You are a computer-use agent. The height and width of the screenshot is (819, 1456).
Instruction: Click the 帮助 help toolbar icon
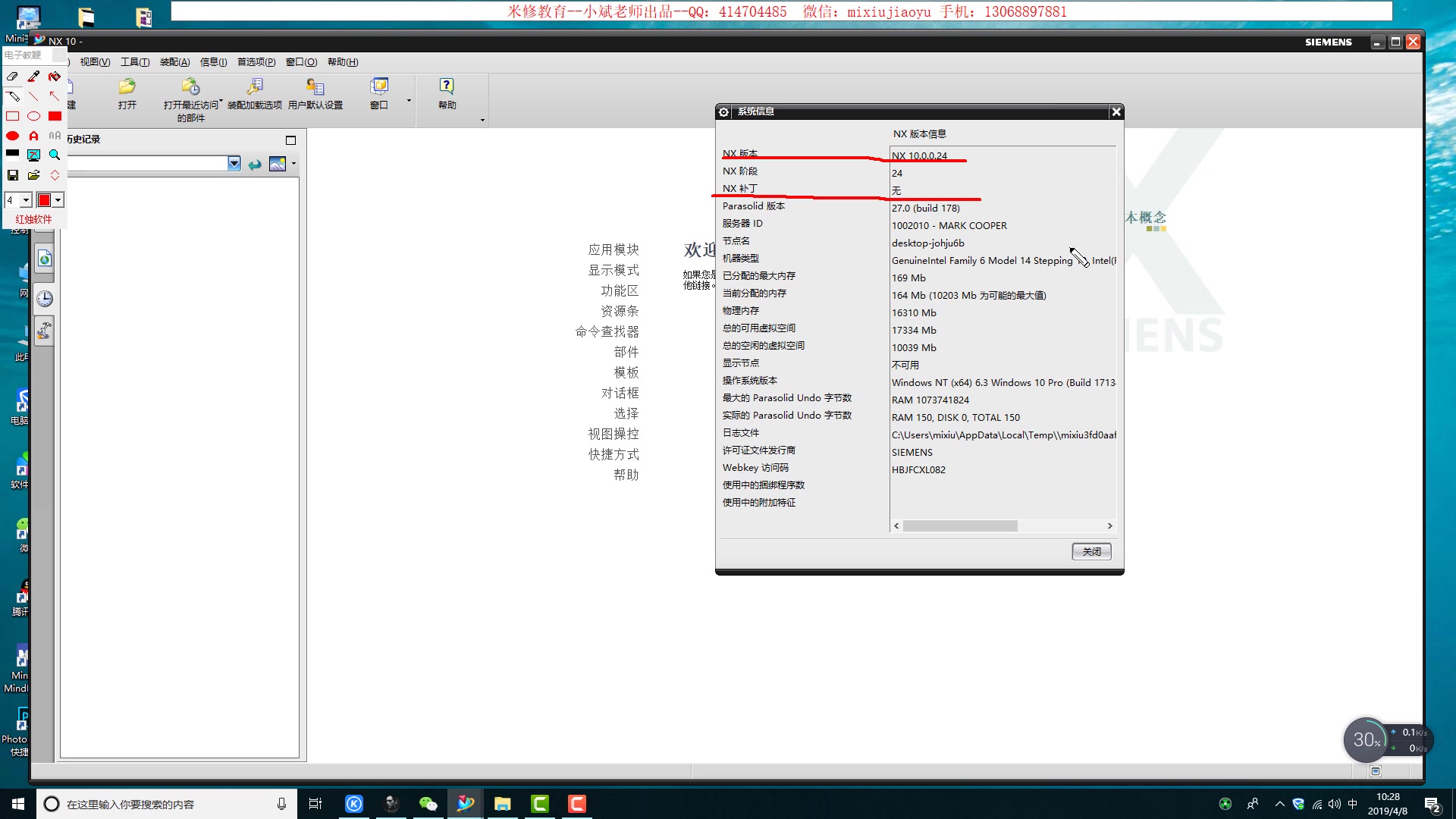pos(447,86)
